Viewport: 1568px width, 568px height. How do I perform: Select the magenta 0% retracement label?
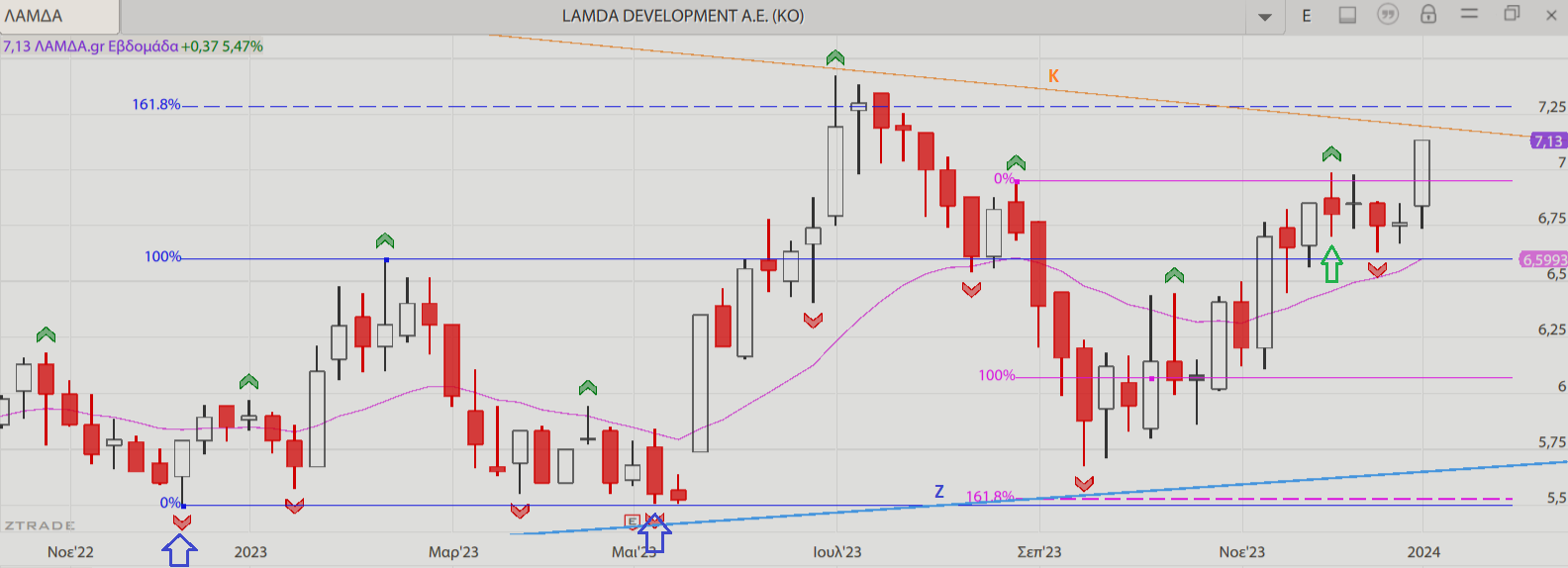tap(1004, 179)
